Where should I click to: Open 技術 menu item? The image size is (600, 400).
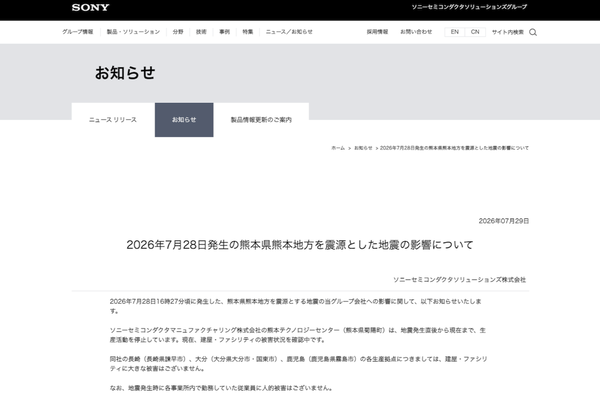[201, 32]
